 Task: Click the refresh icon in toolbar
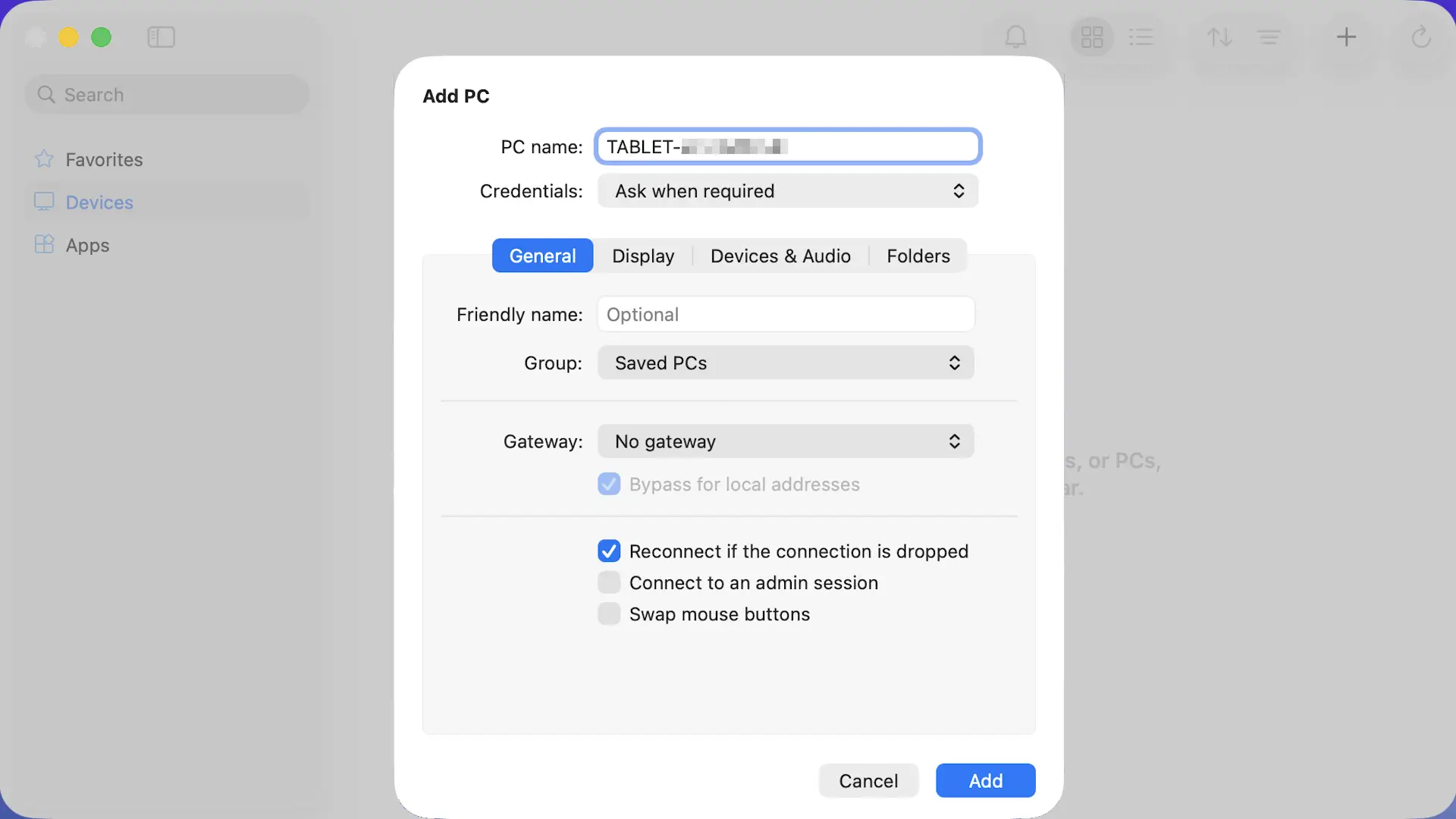(x=1420, y=37)
